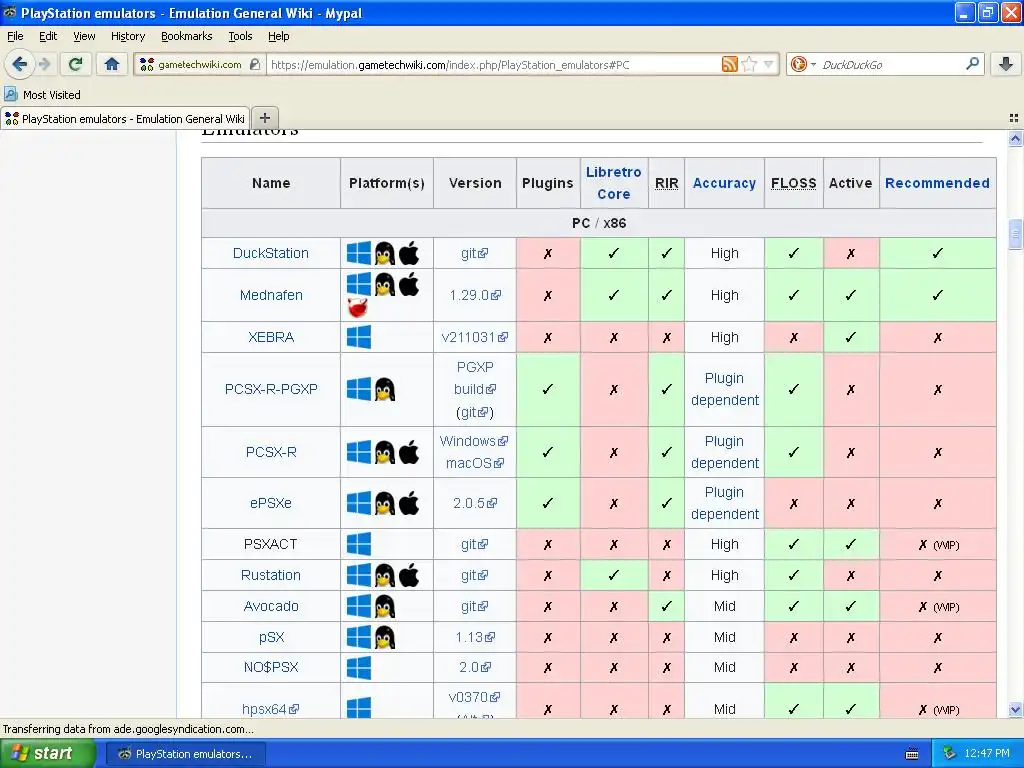The width and height of the screenshot is (1024, 768).
Task: Select PlayStation emulators taskbar button
Action: (x=185, y=754)
